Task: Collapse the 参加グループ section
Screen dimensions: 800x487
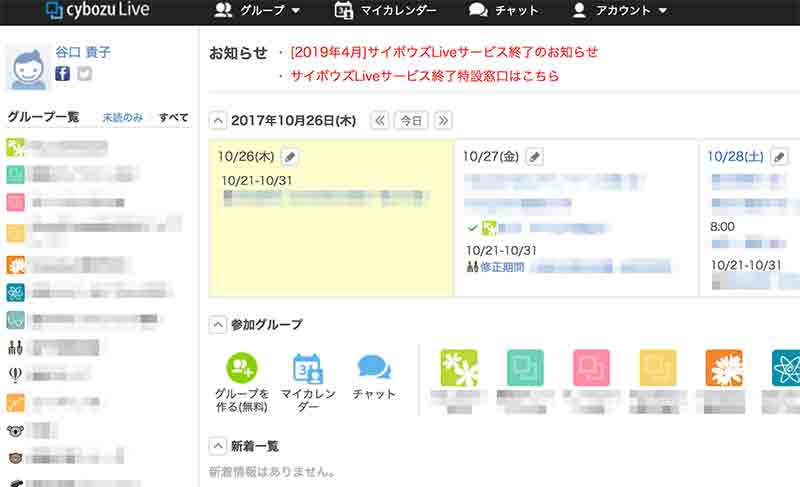Action: tap(217, 325)
